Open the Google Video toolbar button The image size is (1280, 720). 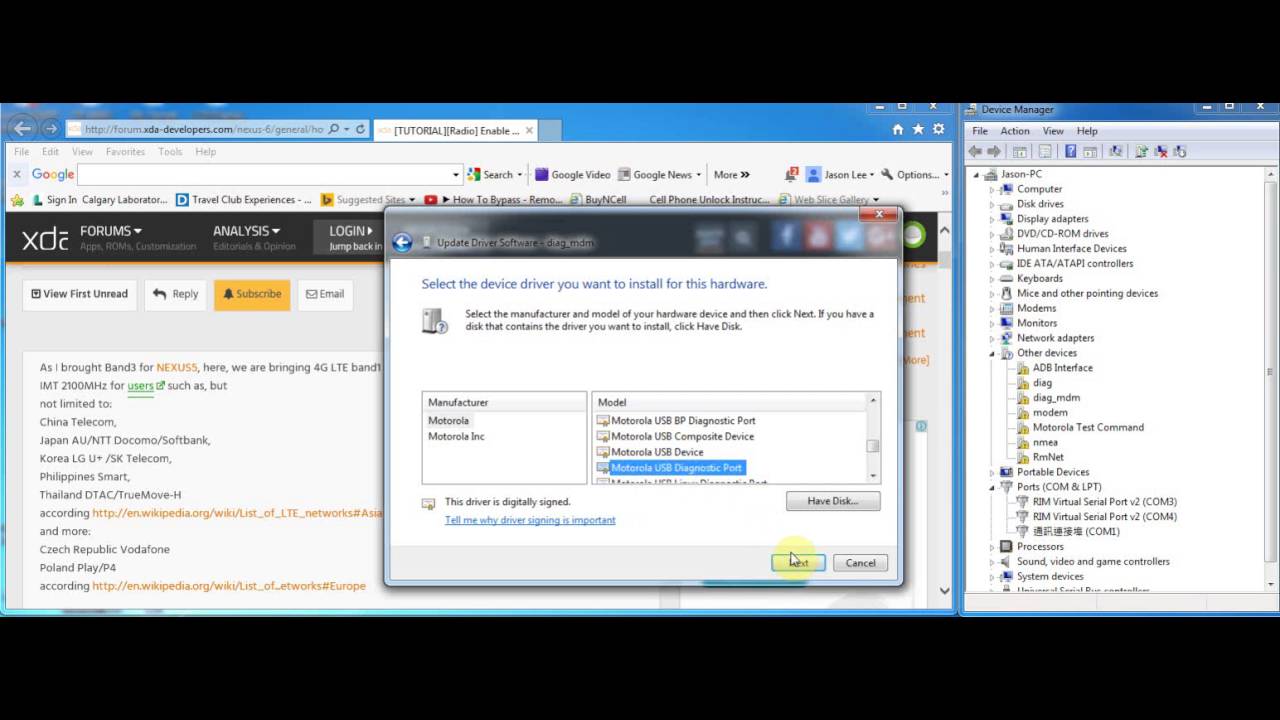572,174
